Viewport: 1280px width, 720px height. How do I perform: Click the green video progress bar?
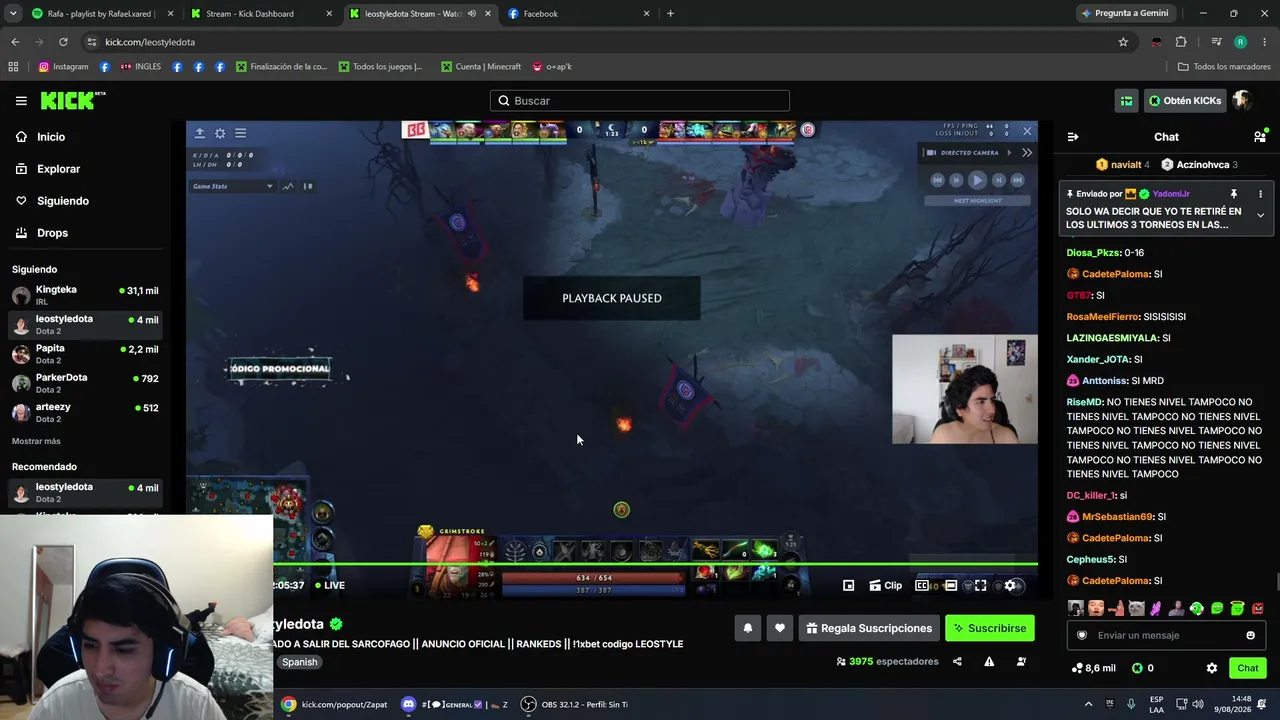point(655,565)
